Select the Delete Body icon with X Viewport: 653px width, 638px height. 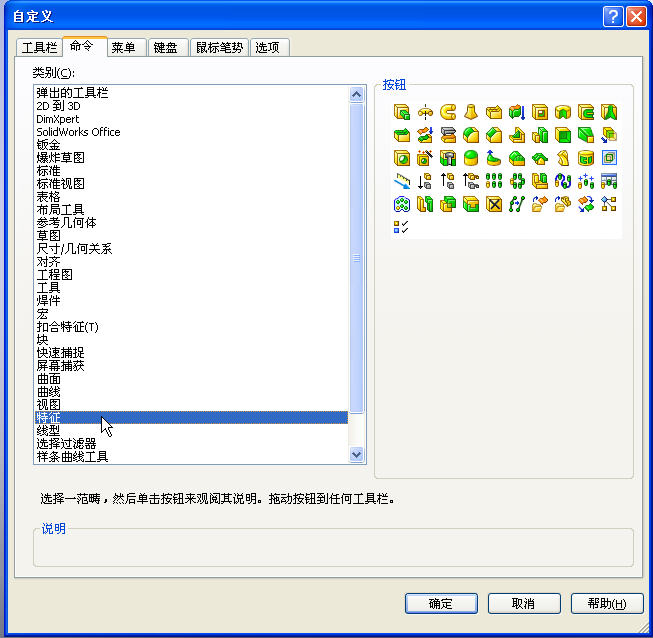[494, 204]
